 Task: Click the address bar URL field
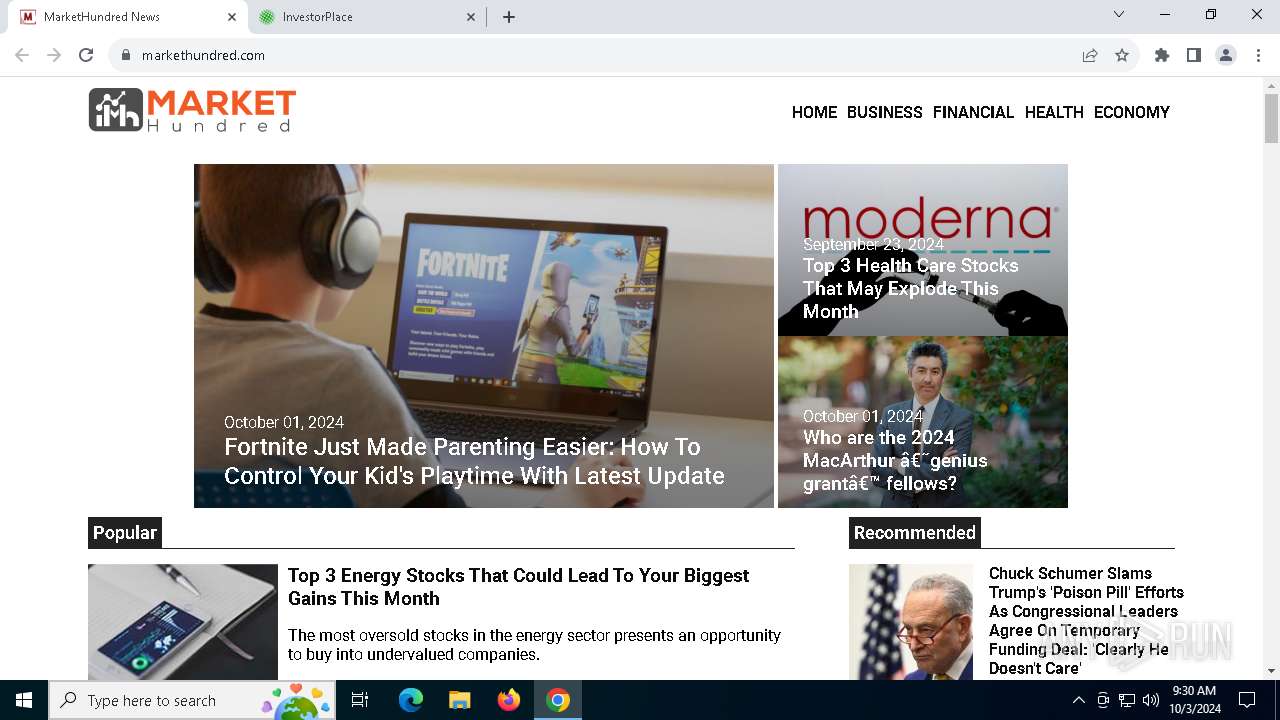coord(600,55)
